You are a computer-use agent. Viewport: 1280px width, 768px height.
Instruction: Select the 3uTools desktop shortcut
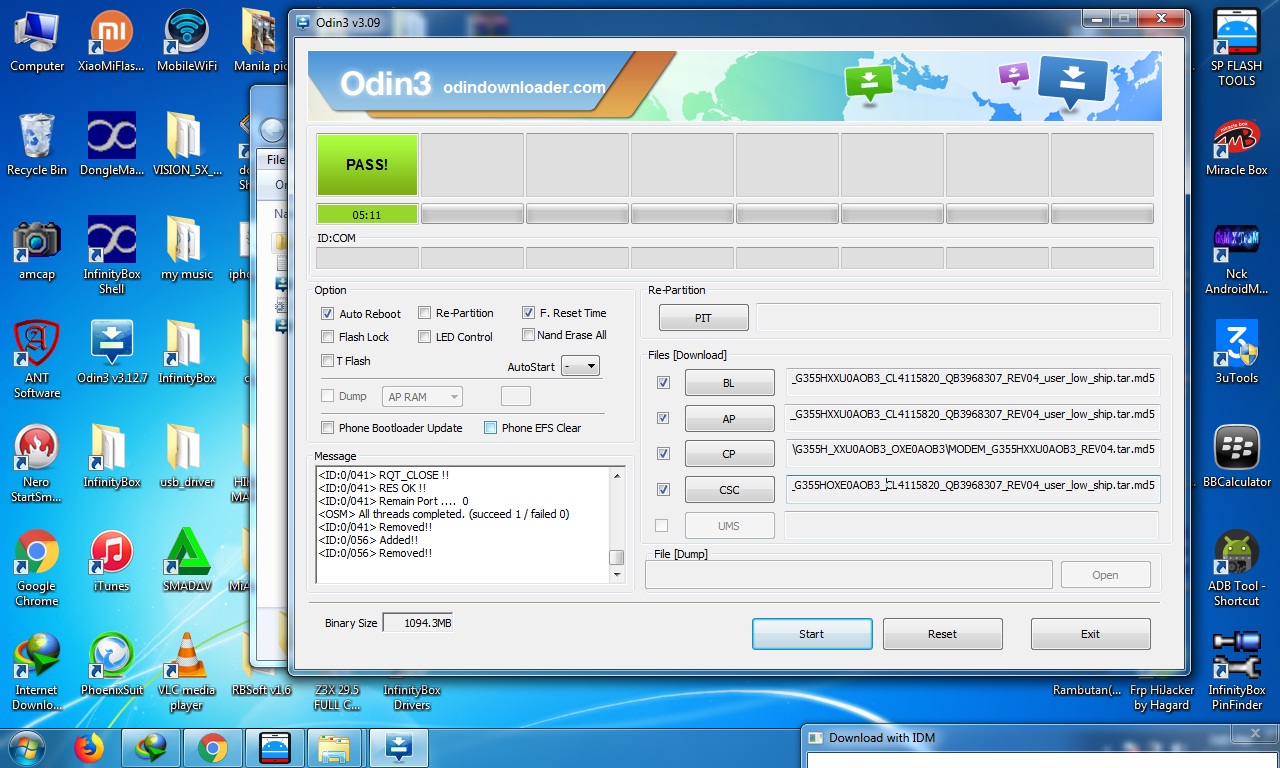[x=1236, y=353]
